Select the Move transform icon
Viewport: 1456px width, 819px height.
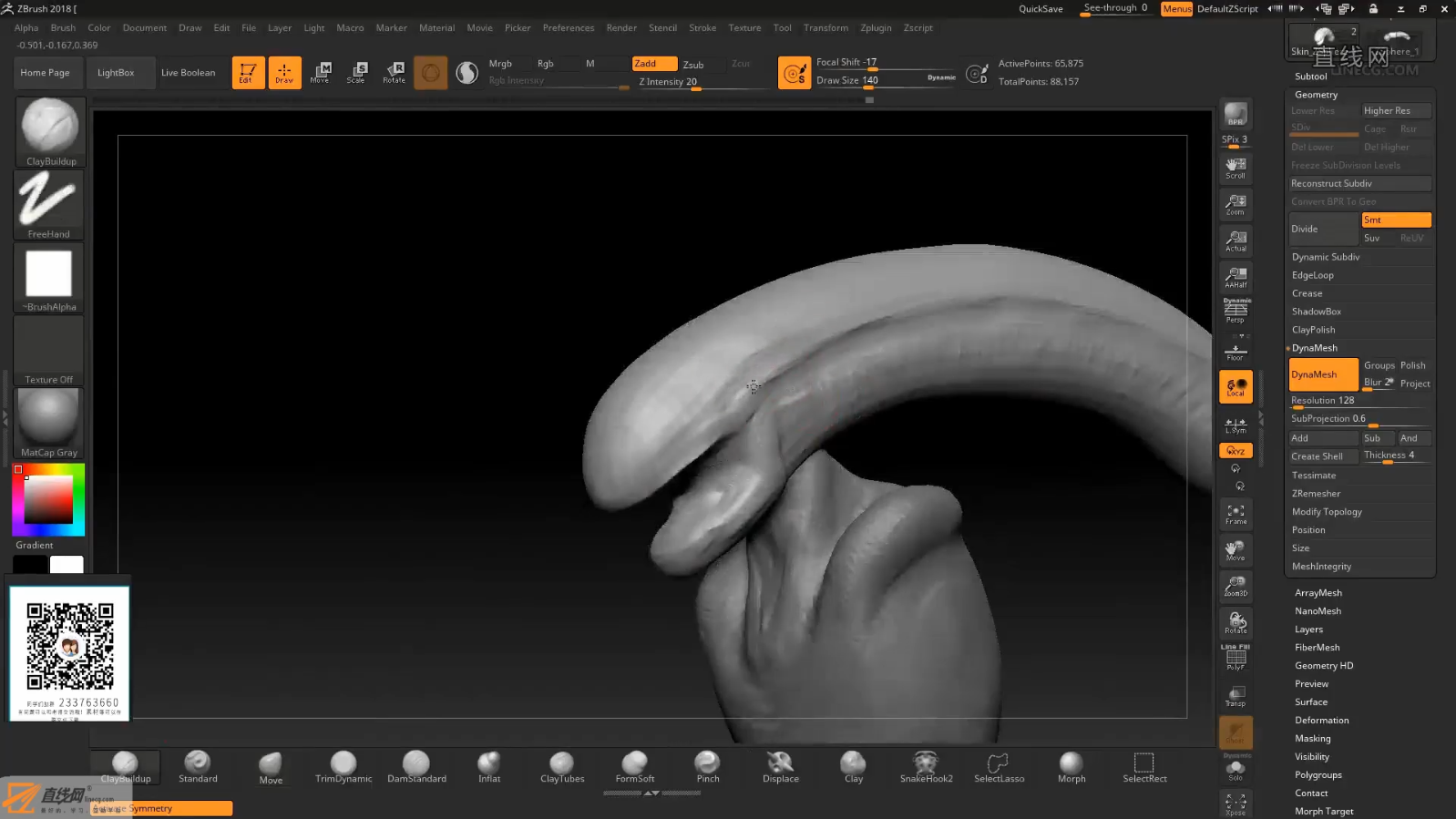[x=321, y=73]
